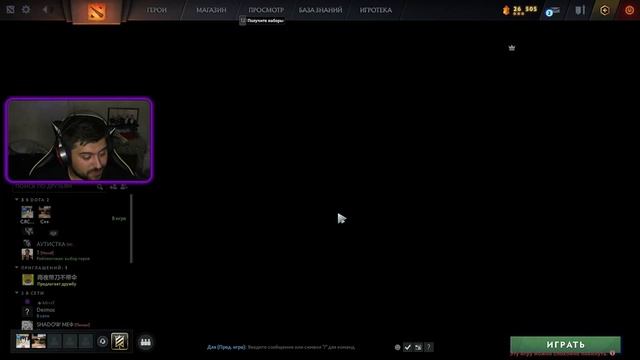Click the red warning icon below ИГРАТЬ
The image size is (640, 360).
tap(613, 354)
